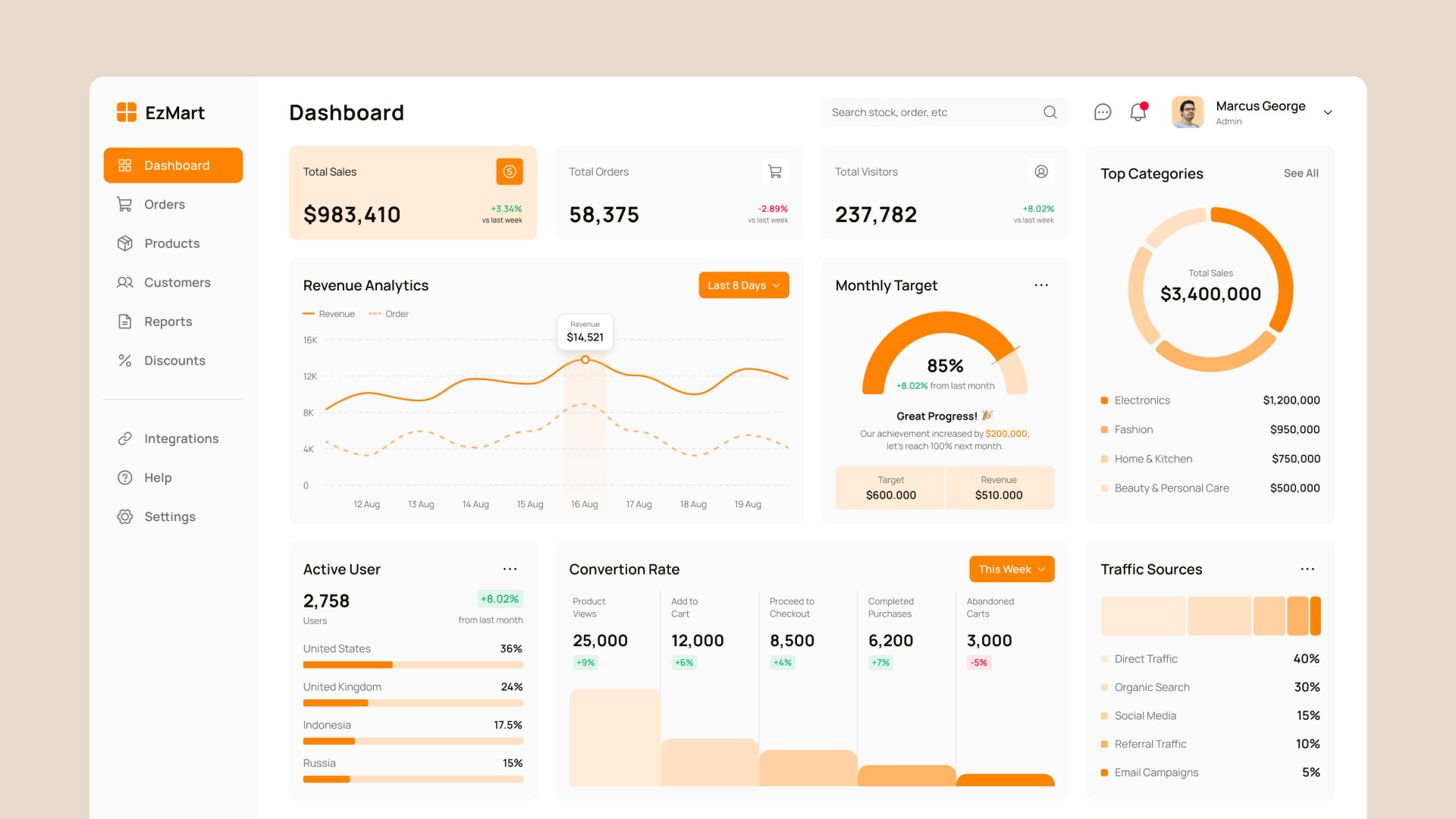Select the Discounts percentage icon
1456x819 pixels.
(x=125, y=360)
